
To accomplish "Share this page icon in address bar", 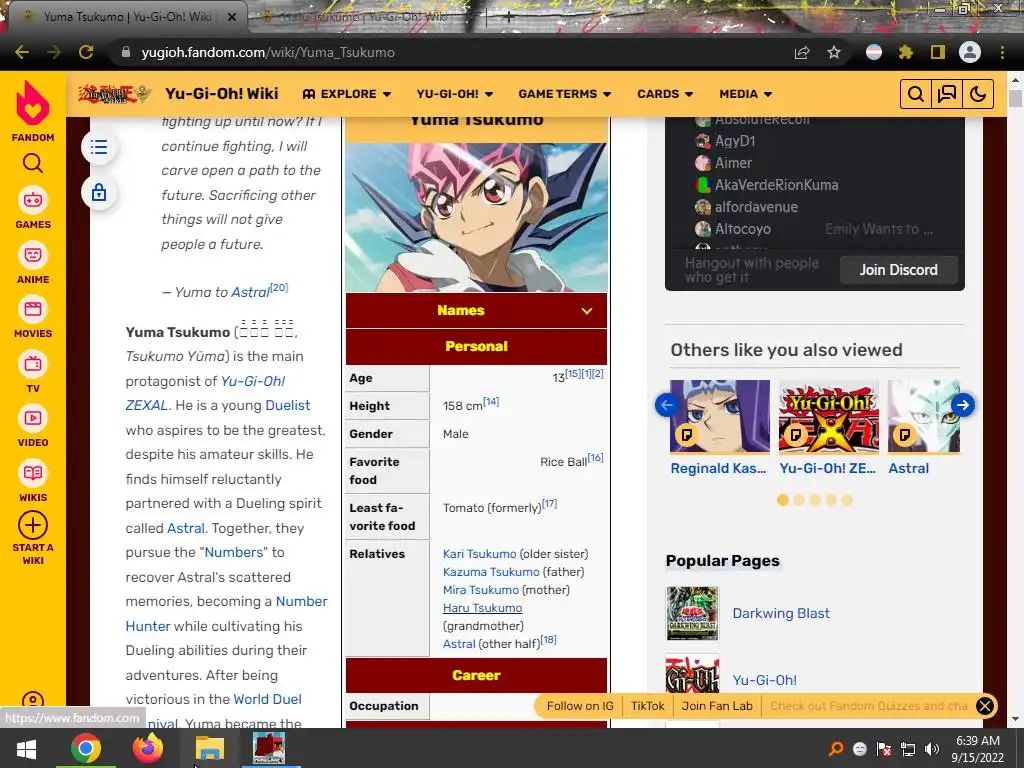I will coord(802,52).
